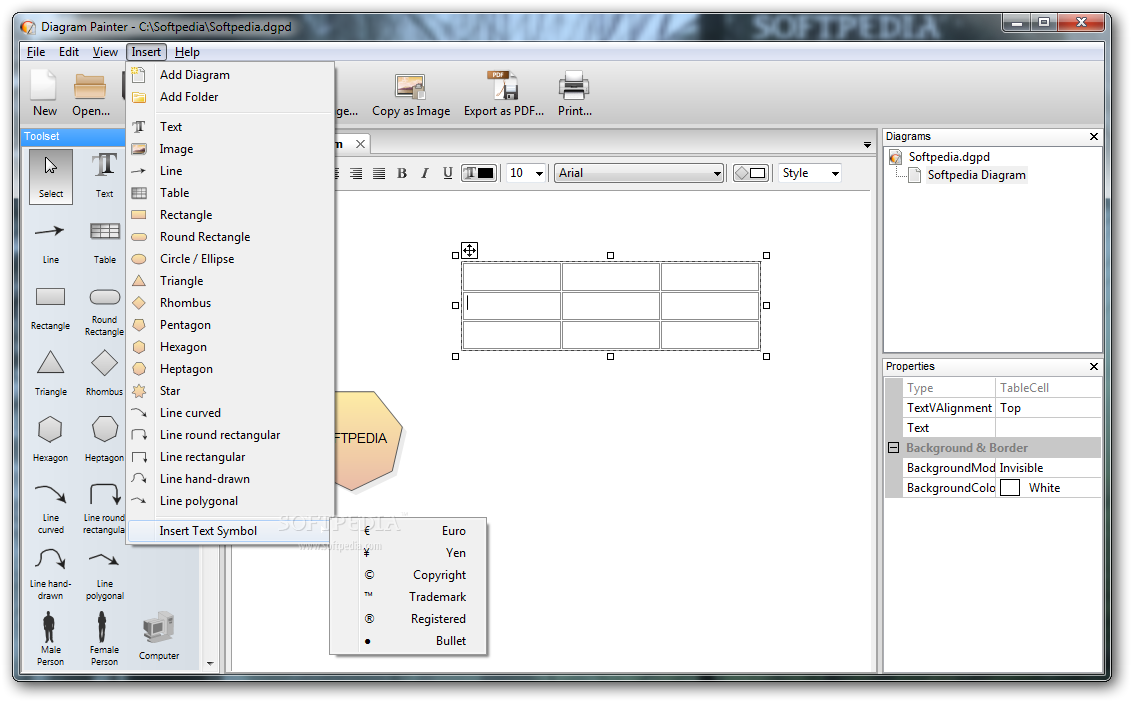The height and width of the screenshot is (702, 1132).
Task: Select Softpedia.dgpd in Diagrams tree
Action: point(949,157)
